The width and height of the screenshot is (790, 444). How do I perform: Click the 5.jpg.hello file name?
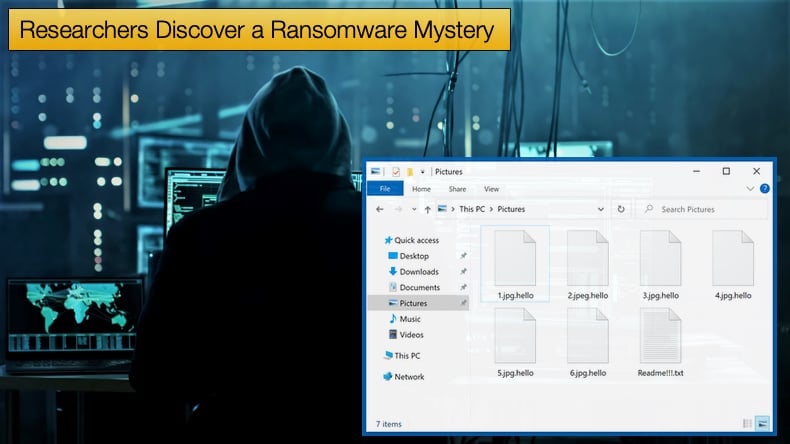tap(515, 373)
